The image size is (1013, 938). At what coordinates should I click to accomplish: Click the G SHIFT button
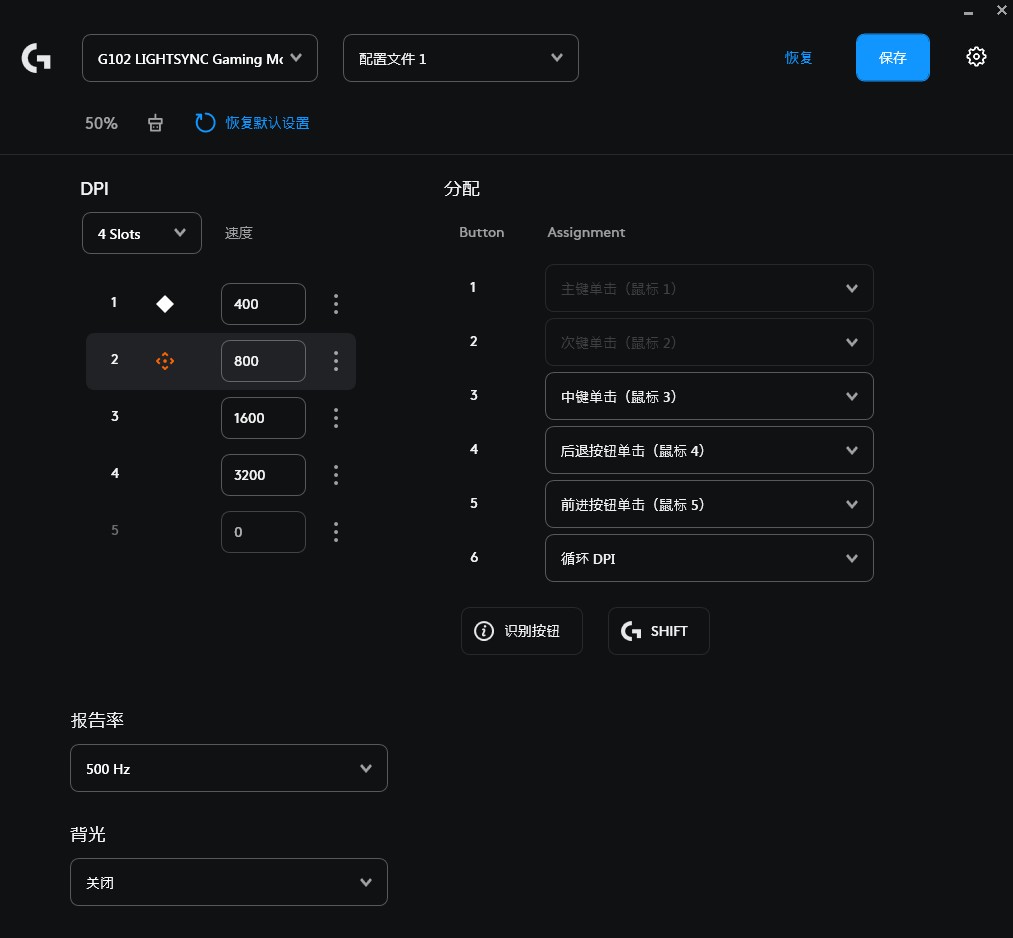point(658,631)
